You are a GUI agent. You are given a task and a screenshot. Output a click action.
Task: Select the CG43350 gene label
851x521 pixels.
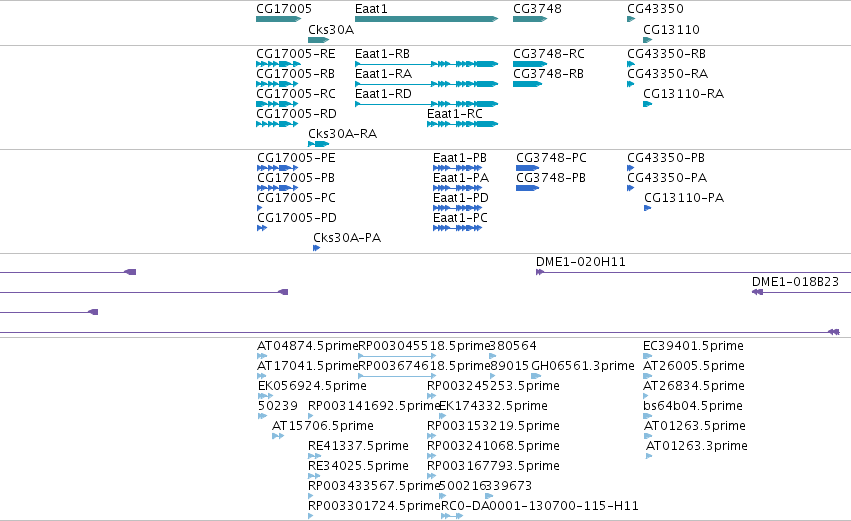655,9
